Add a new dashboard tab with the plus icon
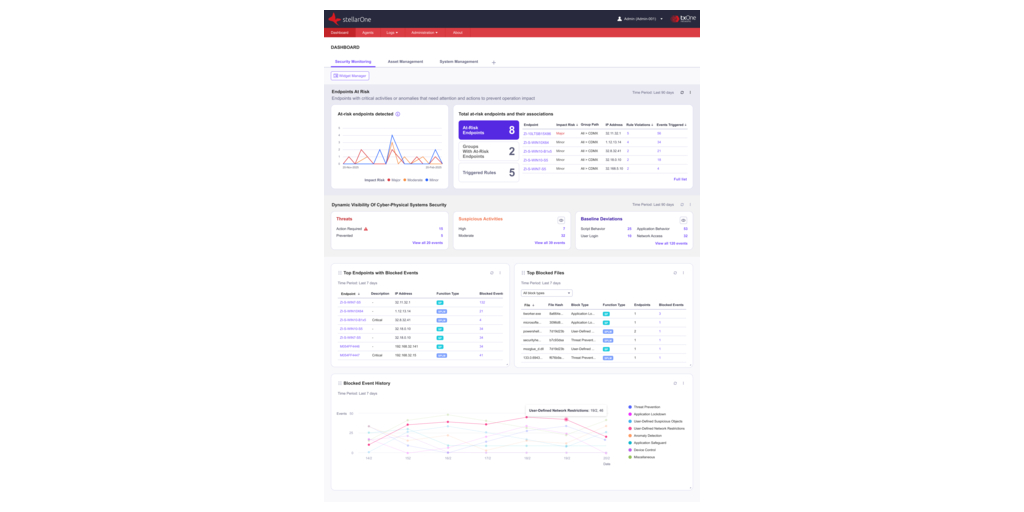The height and width of the screenshot is (512, 1024). tap(493, 62)
